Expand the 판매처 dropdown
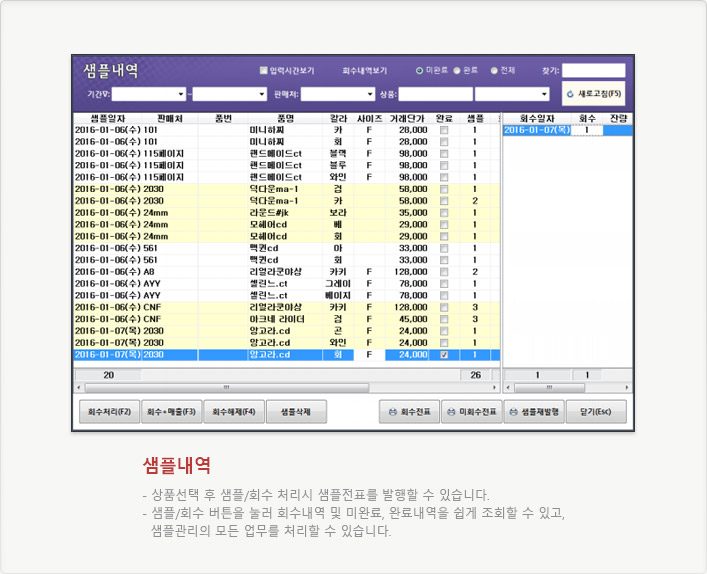The width and height of the screenshot is (707, 574). 370,94
